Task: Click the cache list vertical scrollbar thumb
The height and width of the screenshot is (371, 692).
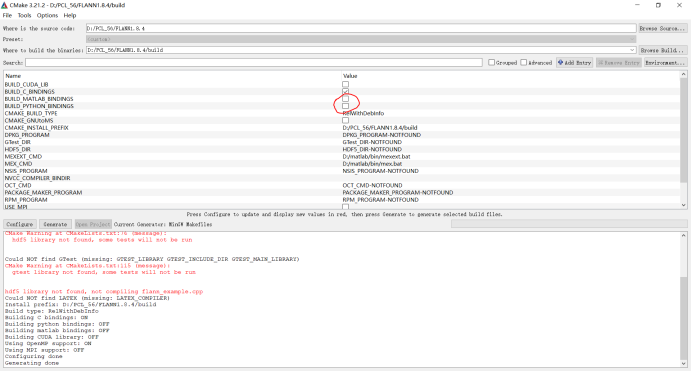Action: [x=684, y=131]
